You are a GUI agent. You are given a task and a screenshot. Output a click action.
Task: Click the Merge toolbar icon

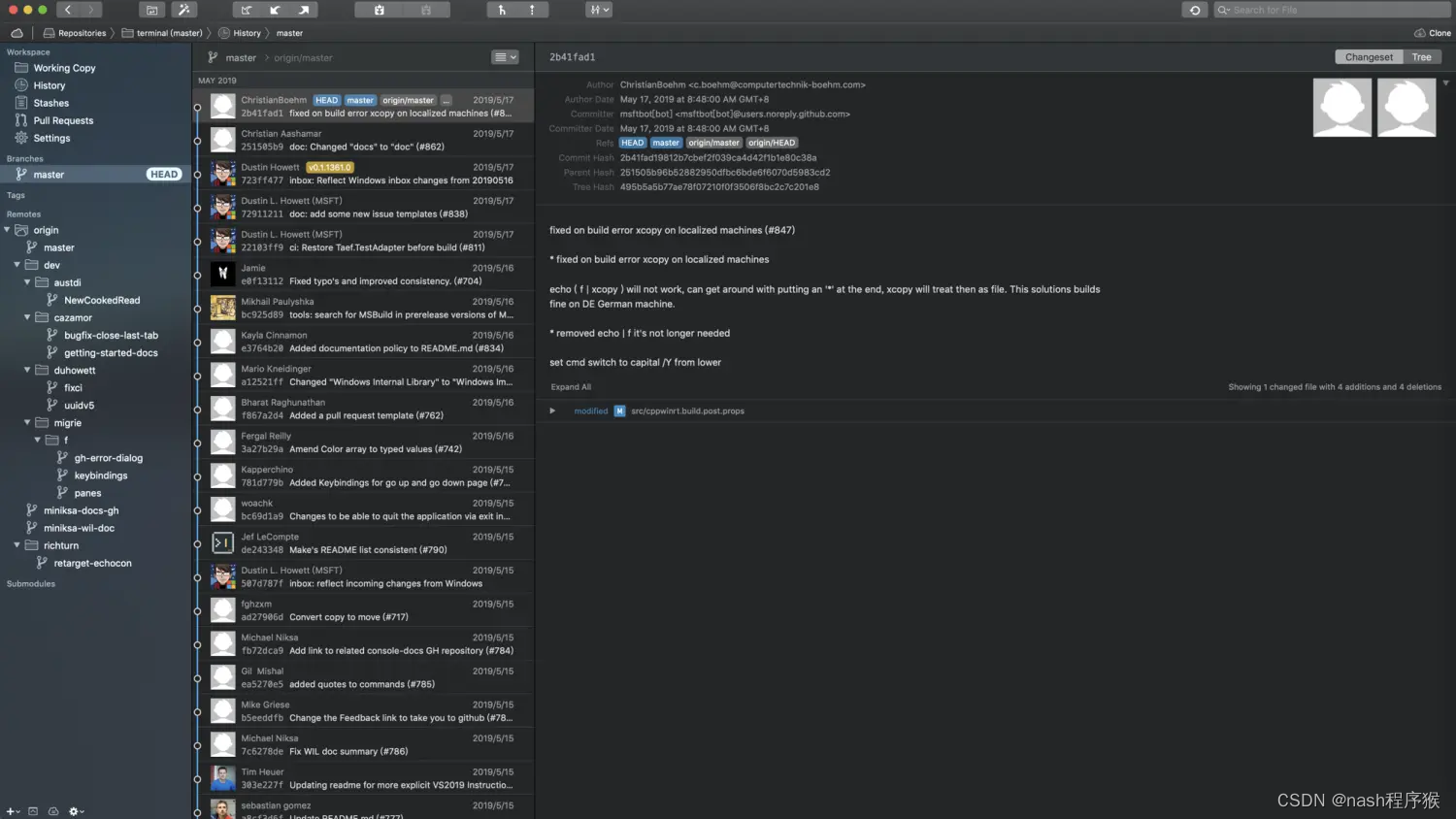point(502,10)
